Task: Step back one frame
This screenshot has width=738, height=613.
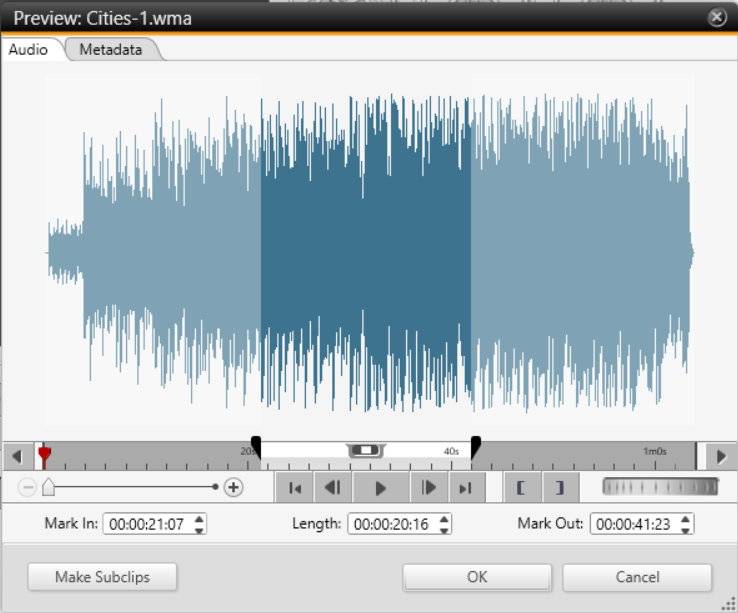Action: [x=333, y=488]
